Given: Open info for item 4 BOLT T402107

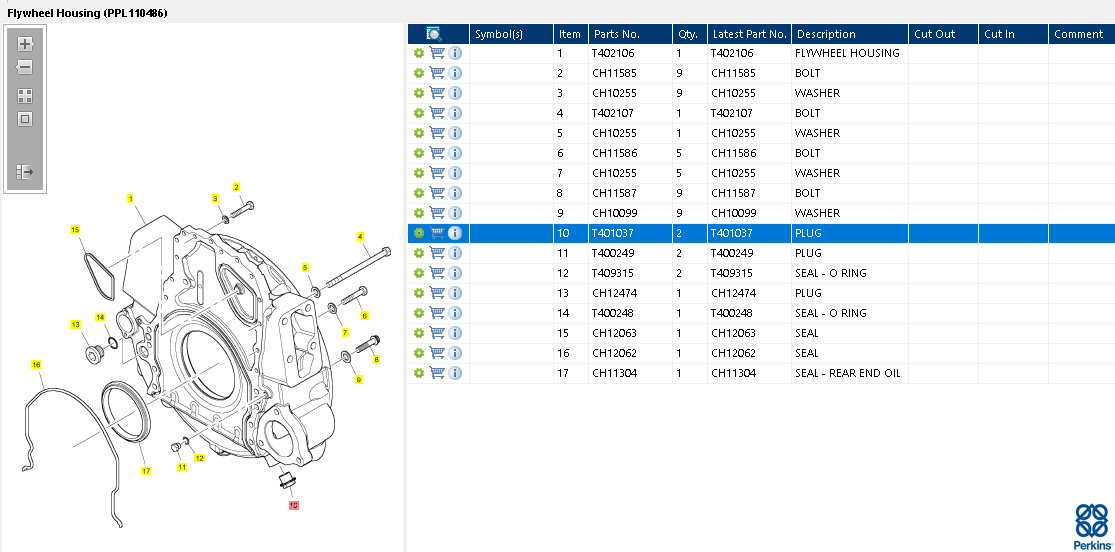Looking at the screenshot, I should coord(455,113).
